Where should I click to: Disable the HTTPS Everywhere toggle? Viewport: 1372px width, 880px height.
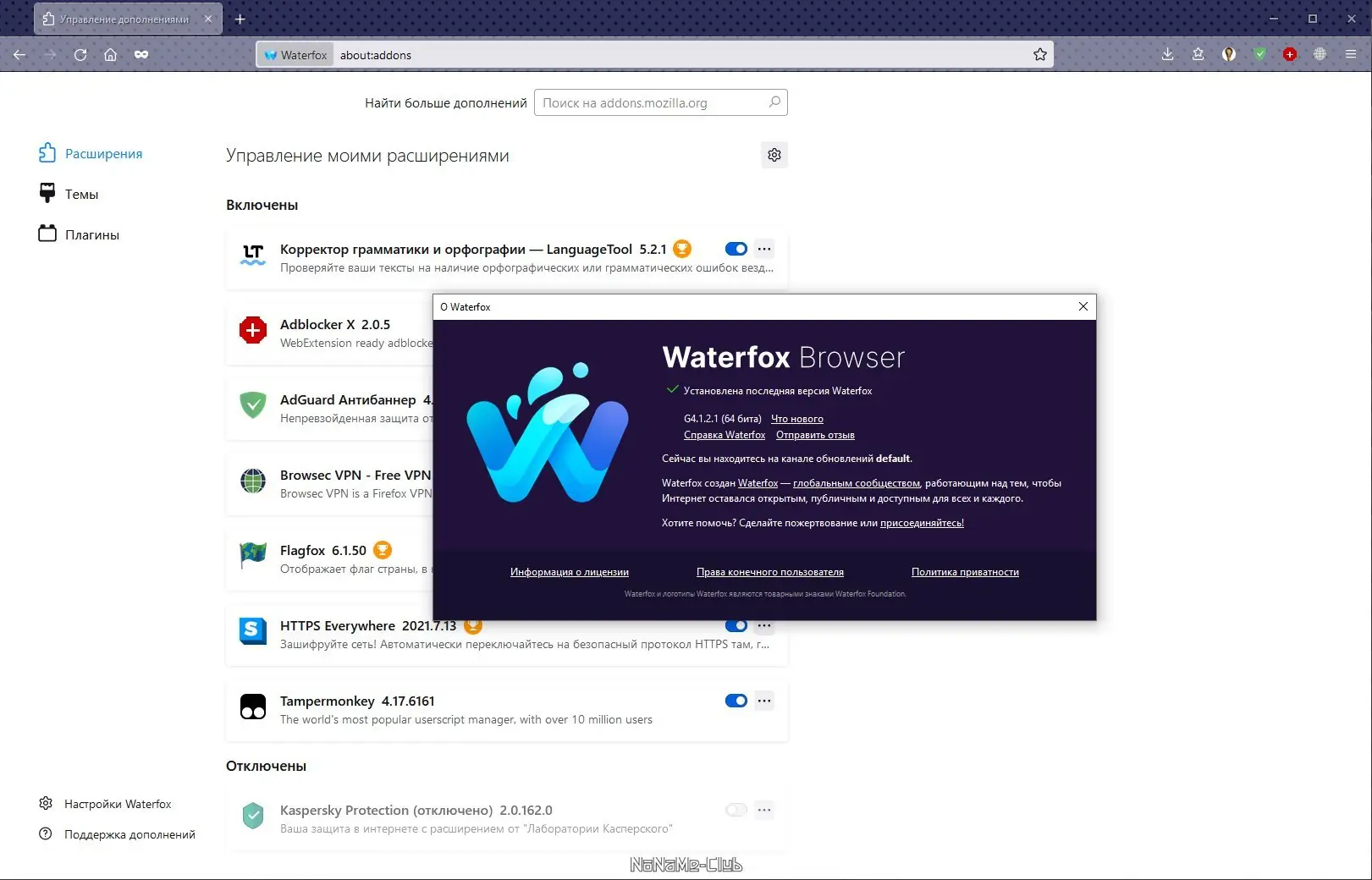(x=736, y=626)
